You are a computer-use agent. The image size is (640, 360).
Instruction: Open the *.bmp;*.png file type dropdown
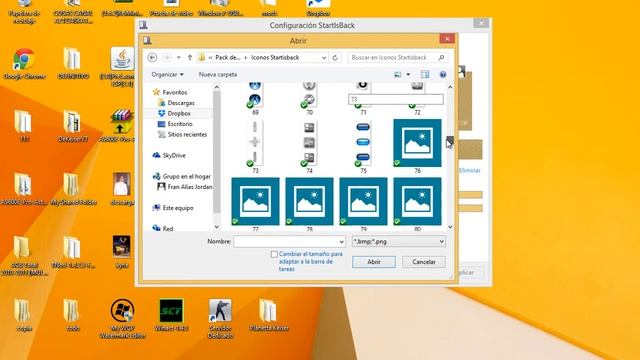tap(398, 242)
